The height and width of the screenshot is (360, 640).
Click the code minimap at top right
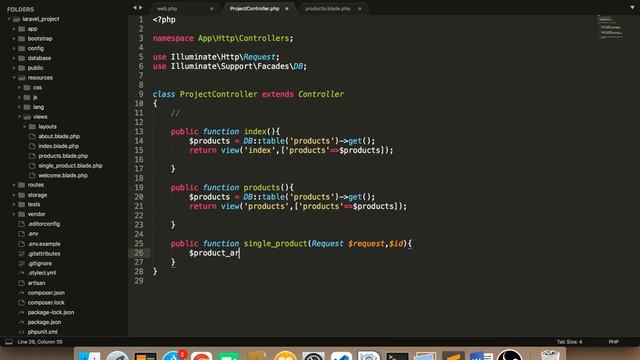click(x=611, y=27)
